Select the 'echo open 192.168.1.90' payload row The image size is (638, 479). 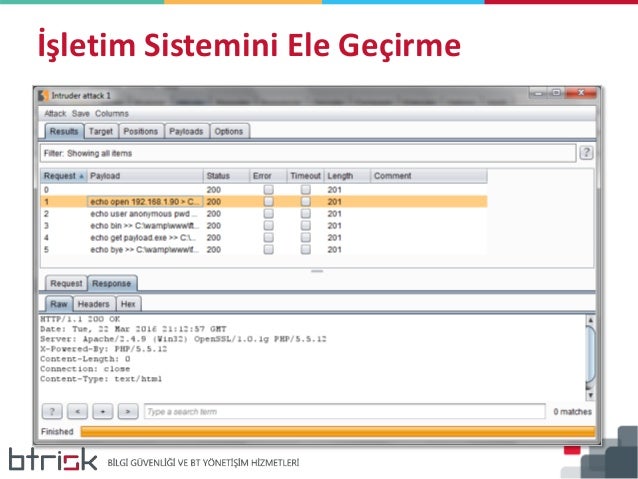(264, 201)
